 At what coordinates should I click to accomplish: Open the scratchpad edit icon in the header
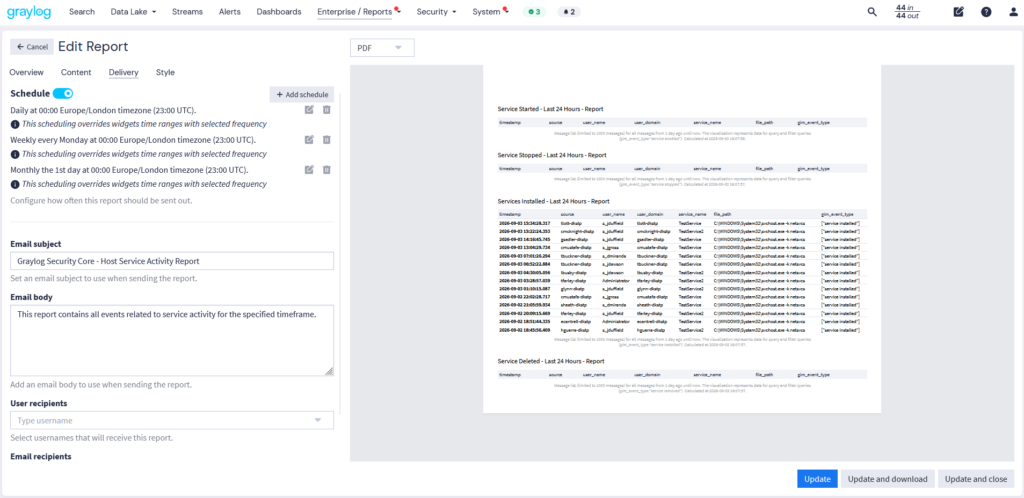coord(959,12)
